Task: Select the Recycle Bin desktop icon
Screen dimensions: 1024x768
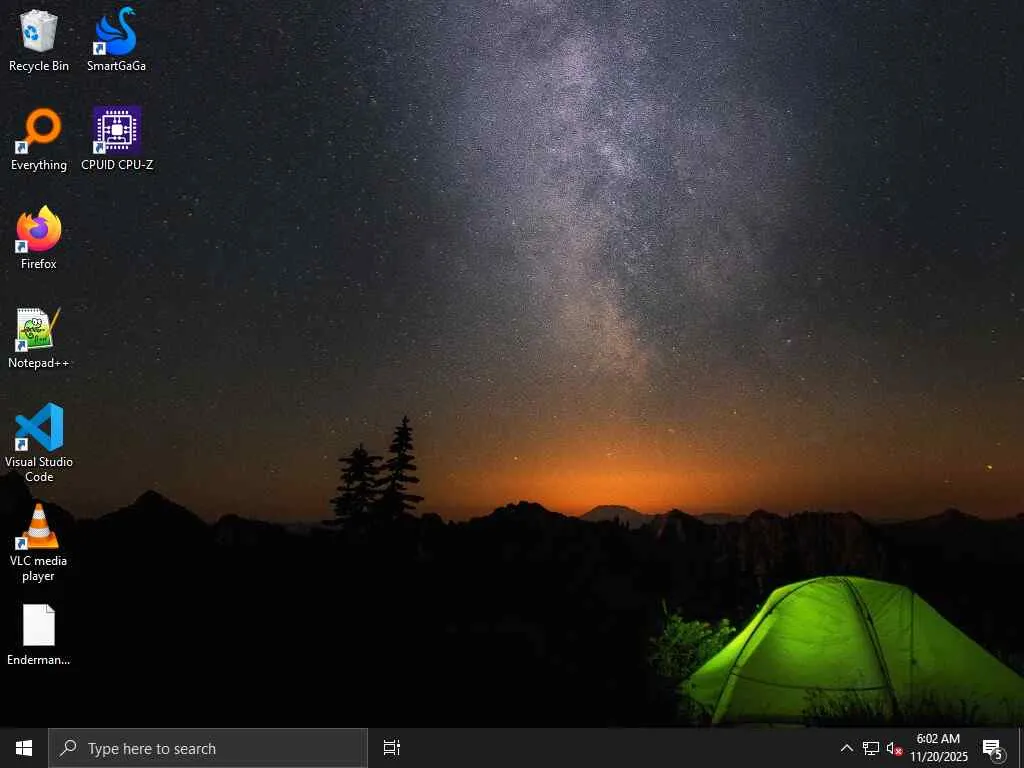Action: (x=39, y=40)
